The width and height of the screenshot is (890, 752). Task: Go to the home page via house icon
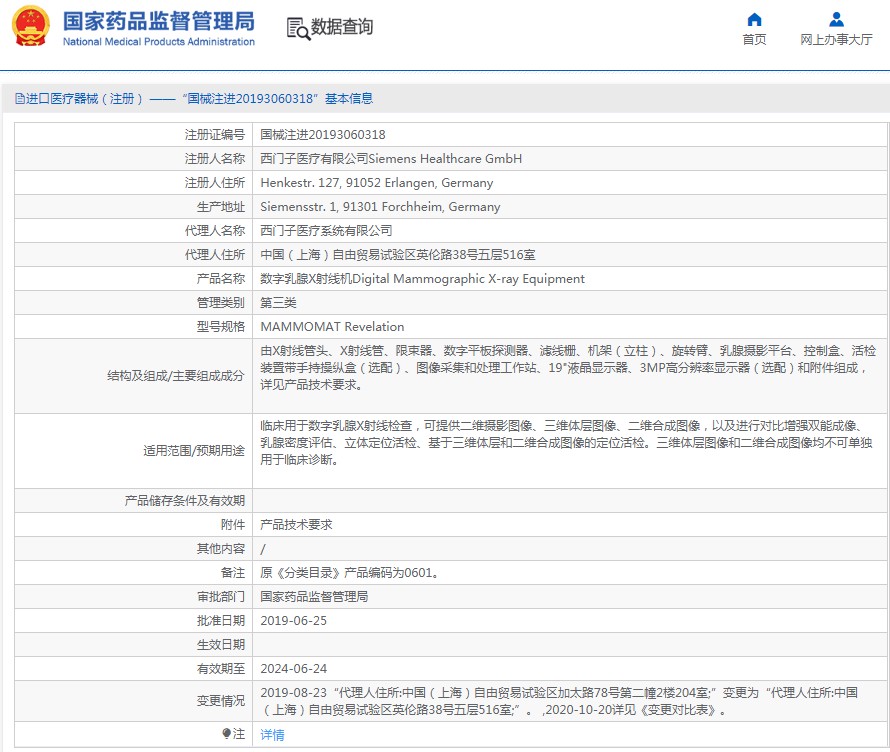click(x=754, y=20)
